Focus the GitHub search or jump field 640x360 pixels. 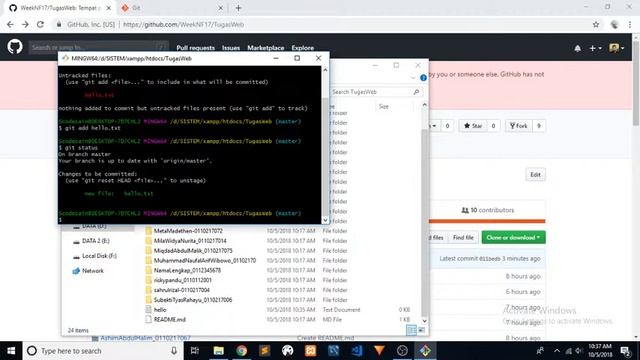coord(98,47)
